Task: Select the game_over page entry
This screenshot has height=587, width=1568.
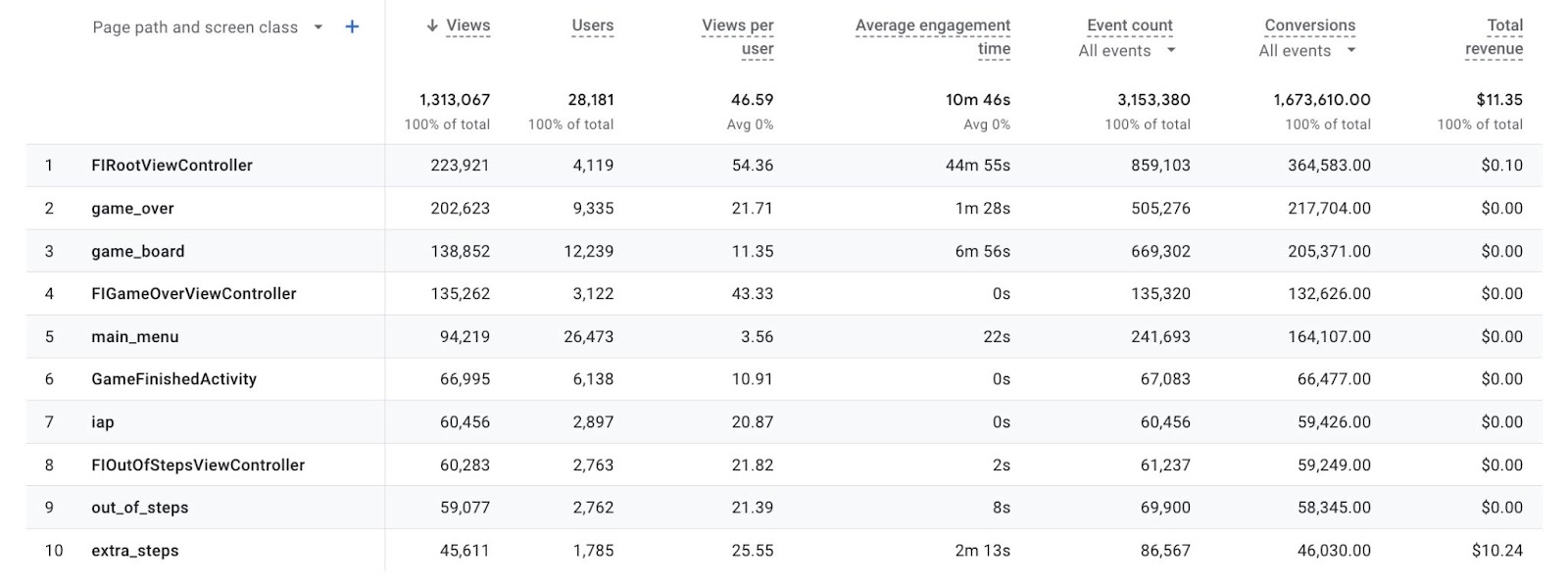Action: pyautogui.click(x=132, y=208)
